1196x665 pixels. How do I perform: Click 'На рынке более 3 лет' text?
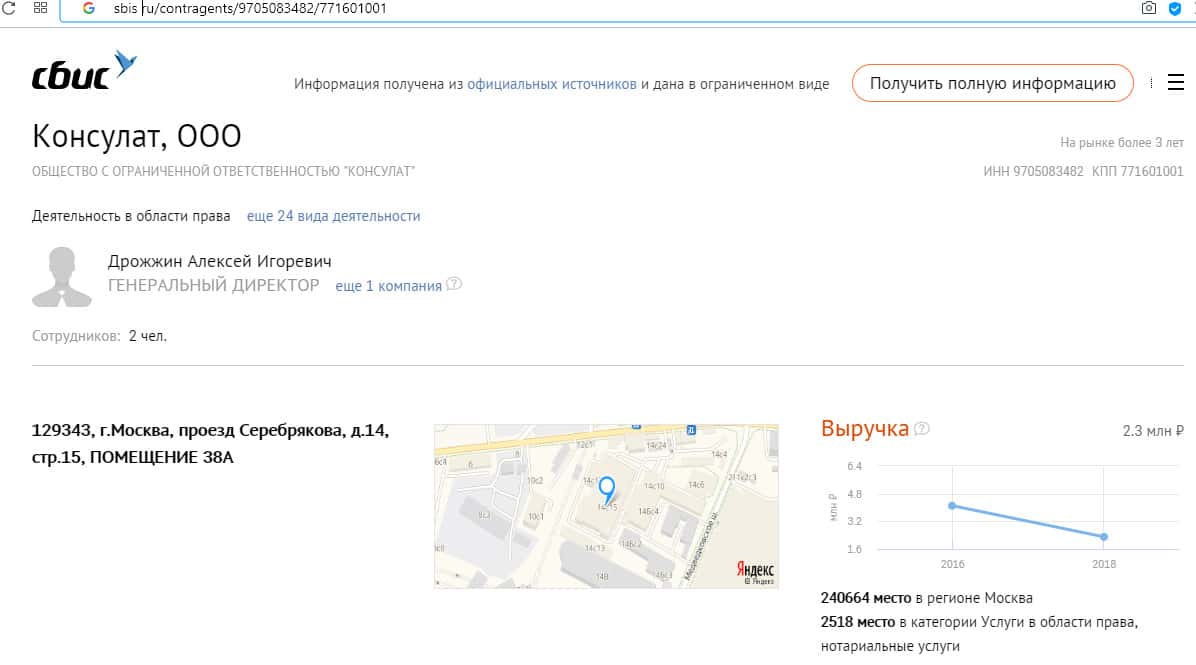pyautogui.click(x=1122, y=143)
